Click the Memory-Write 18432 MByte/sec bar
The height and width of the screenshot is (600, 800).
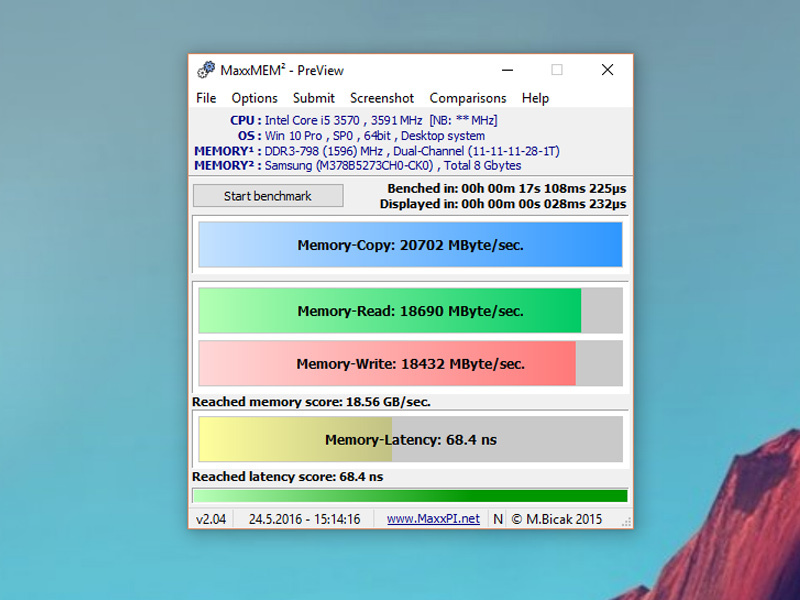tap(410, 364)
